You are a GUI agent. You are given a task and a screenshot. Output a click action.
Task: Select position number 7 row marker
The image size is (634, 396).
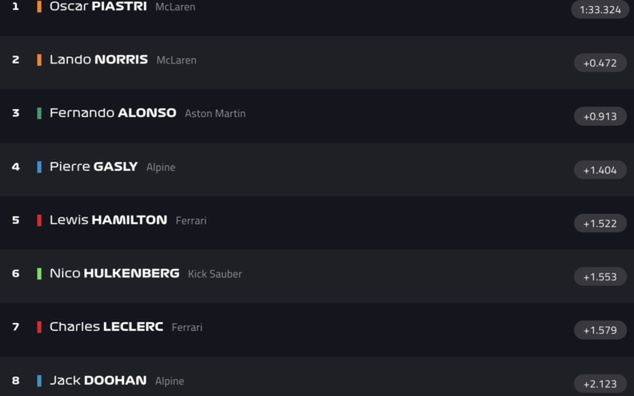16,327
